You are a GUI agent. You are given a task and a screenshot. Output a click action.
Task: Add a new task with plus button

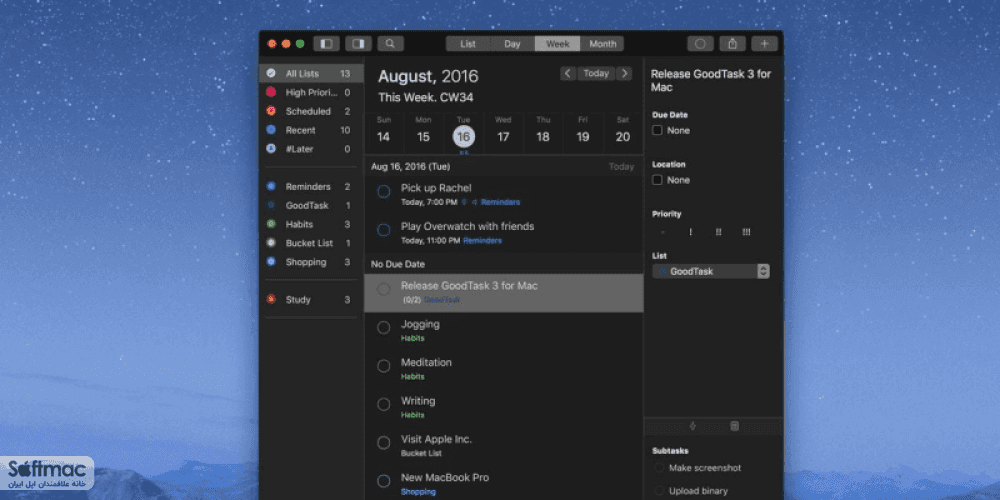764,44
